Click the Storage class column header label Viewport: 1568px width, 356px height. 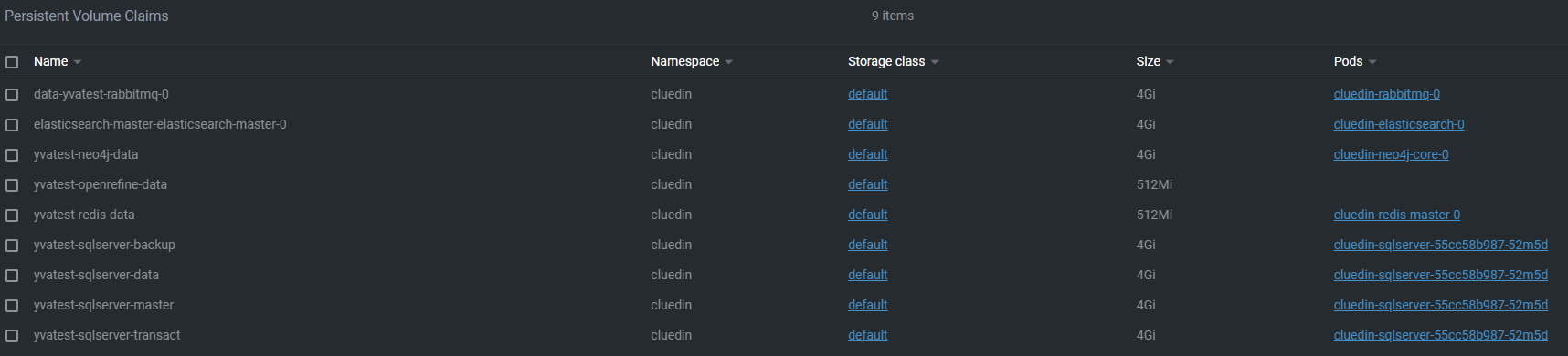pyautogui.click(x=886, y=61)
